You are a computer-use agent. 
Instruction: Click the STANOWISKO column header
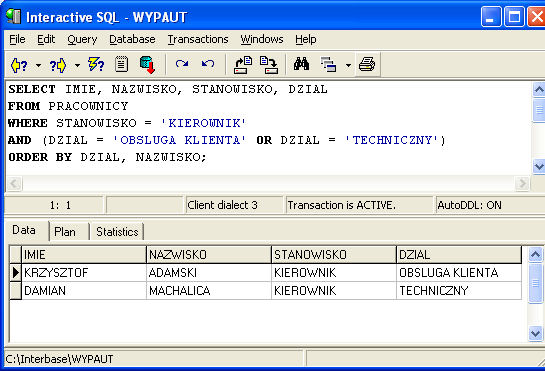334,255
